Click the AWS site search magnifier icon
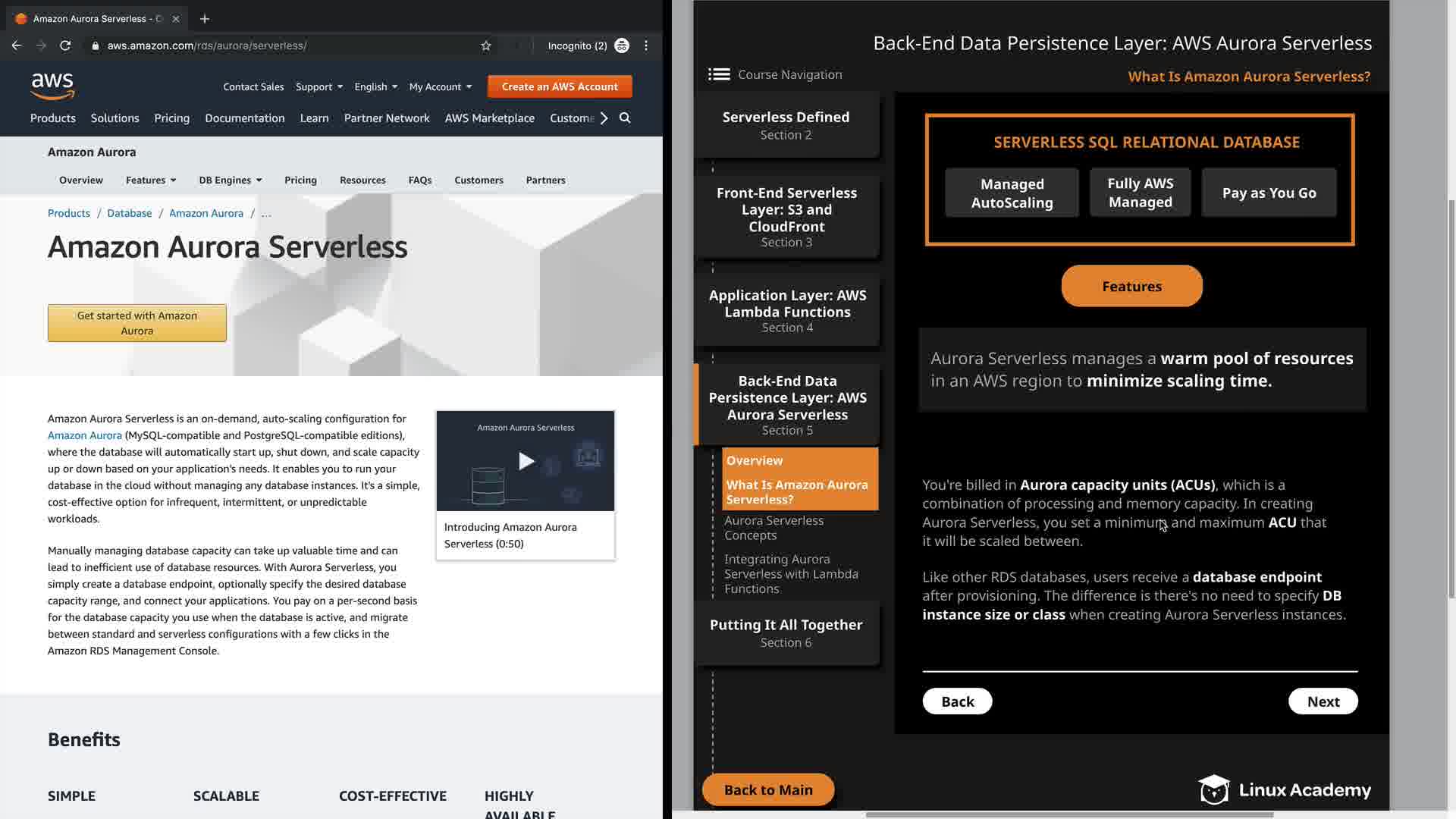 [625, 118]
